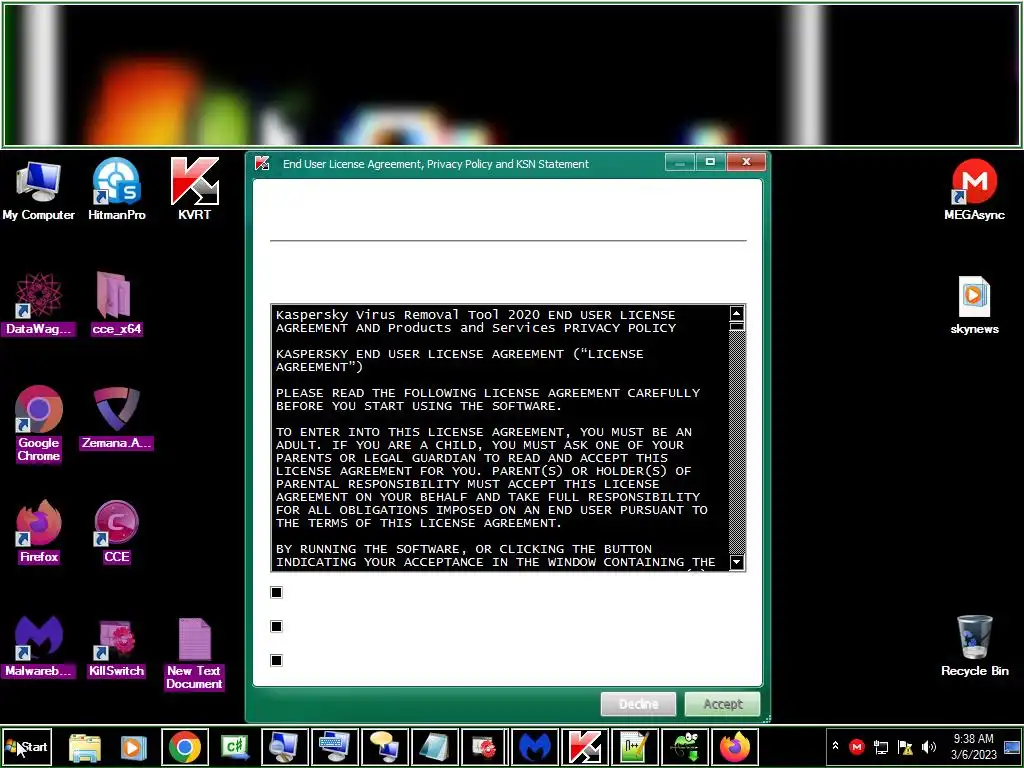This screenshot has width=1024, height=768.
Task: Select the Malwareb... desktop shortcut
Action: (x=39, y=647)
